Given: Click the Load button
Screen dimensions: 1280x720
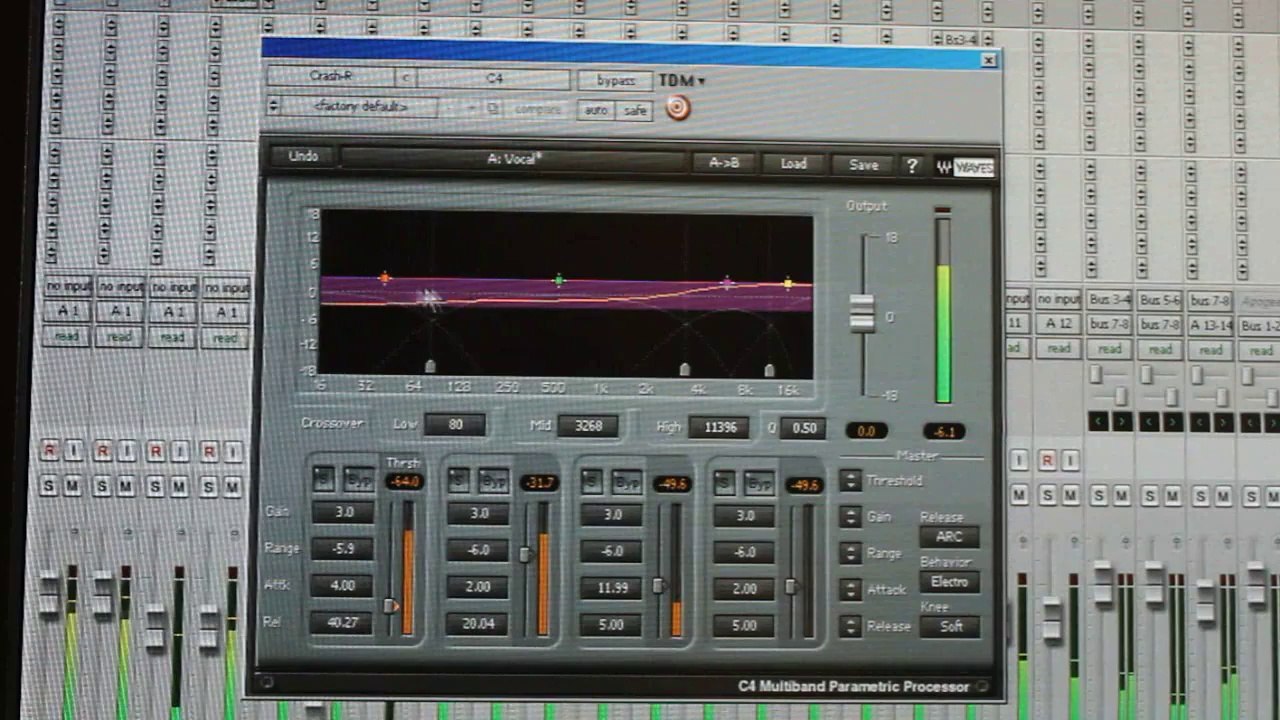Looking at the screenshot, I should 794,164.
